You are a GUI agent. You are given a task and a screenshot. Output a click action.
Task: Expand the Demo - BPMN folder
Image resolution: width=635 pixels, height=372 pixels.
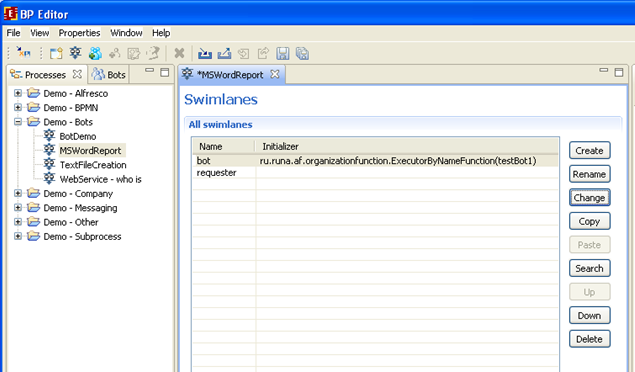point(18,107)
